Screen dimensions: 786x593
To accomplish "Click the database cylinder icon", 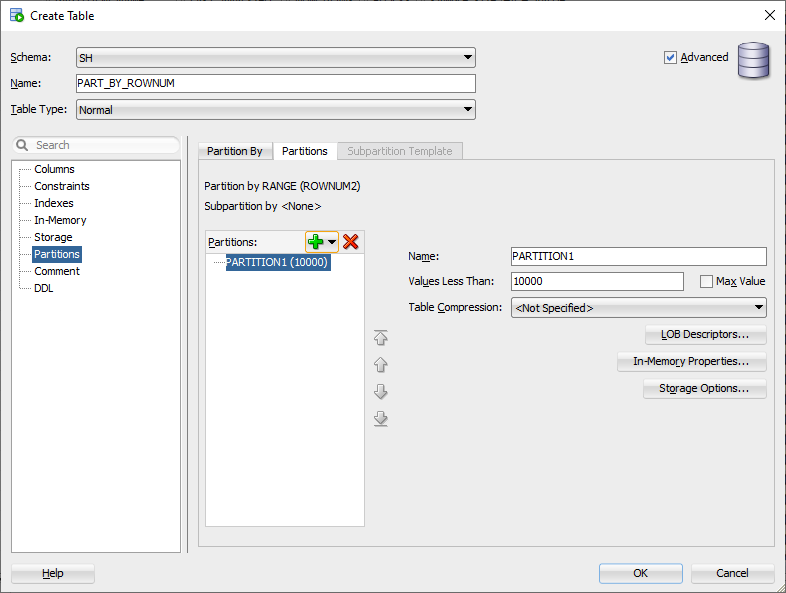I will coord(753,60).
